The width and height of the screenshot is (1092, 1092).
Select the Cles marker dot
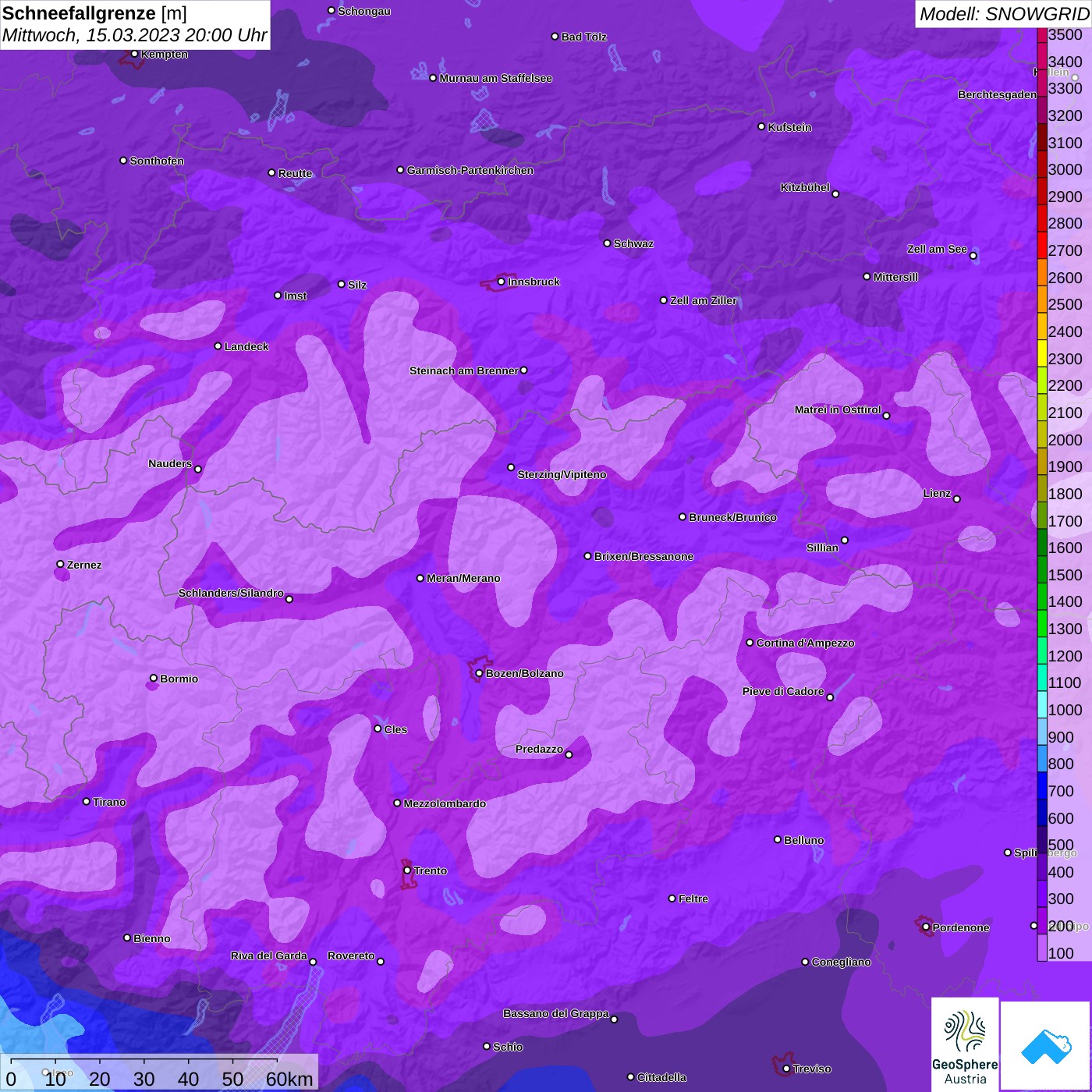click(378, 729)
